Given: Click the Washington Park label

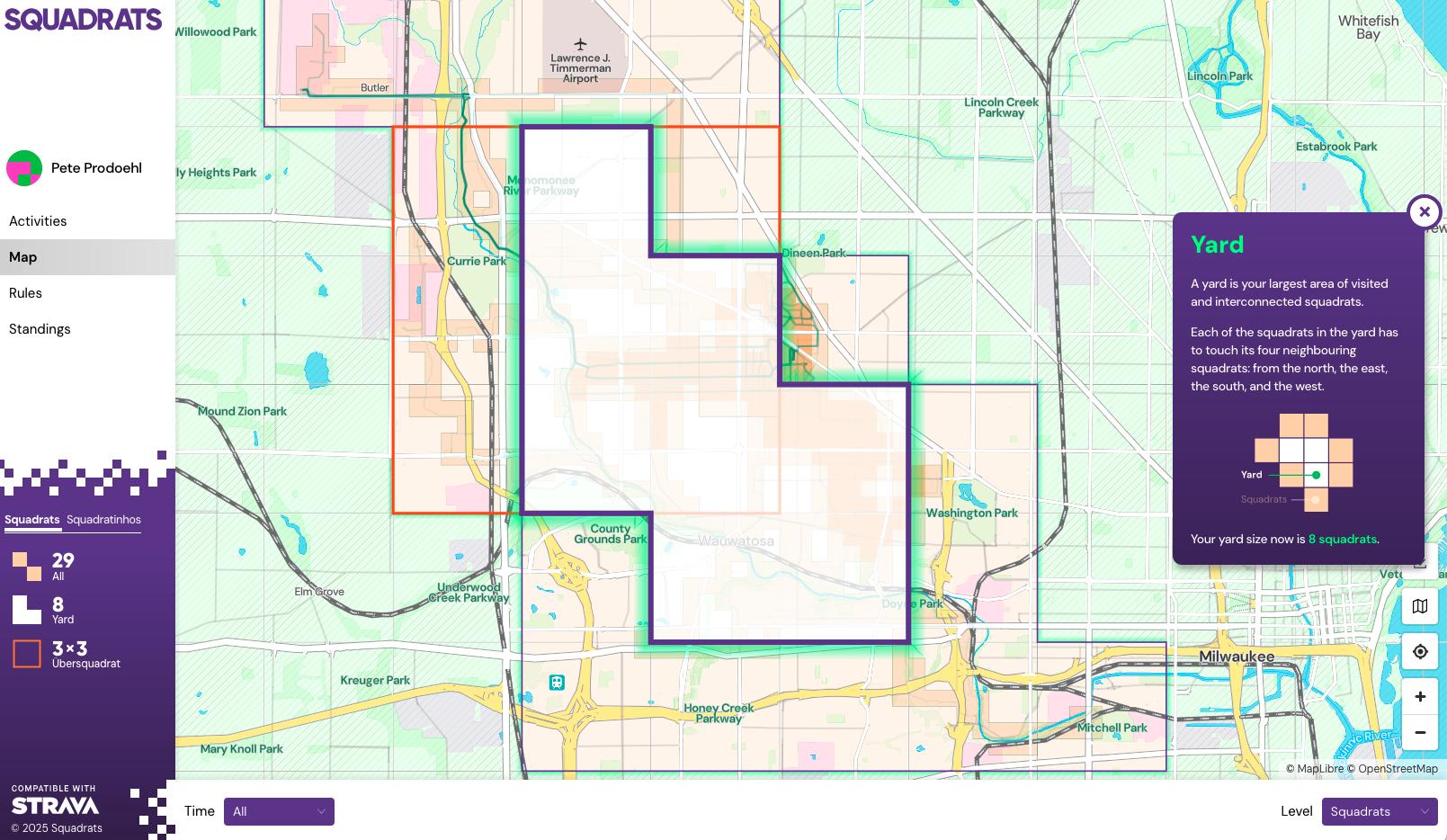Looking at the screenshot, I should click(x=972, y=514).
